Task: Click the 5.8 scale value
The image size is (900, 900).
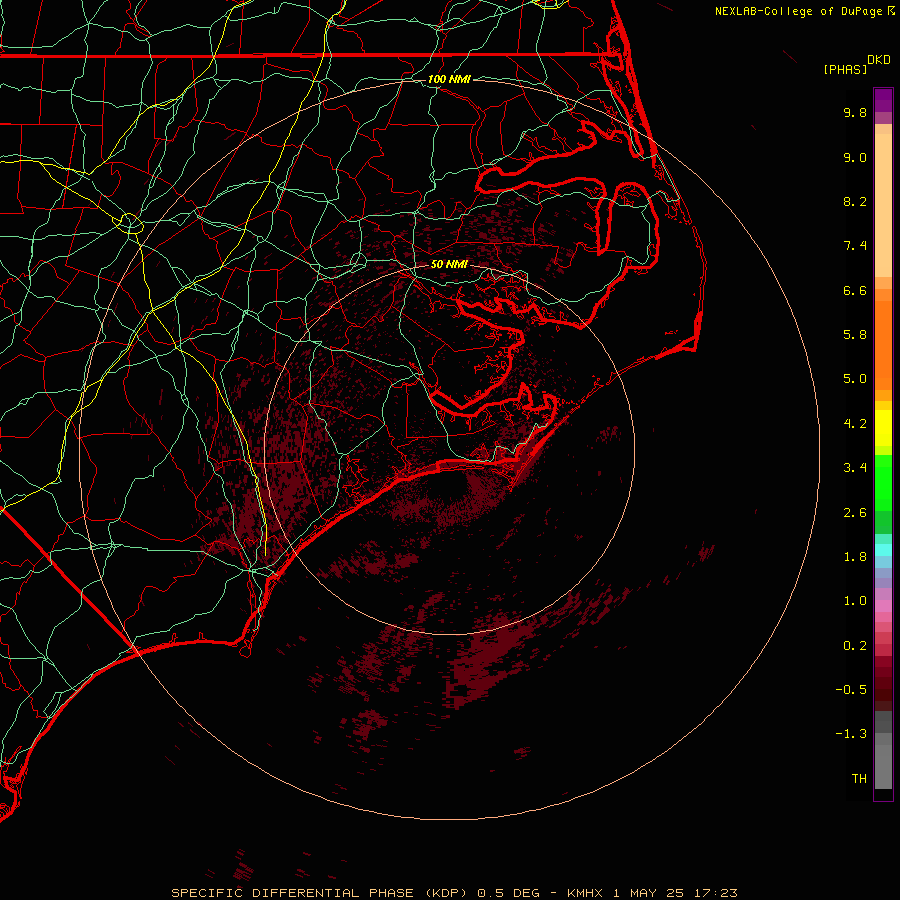Action: [x=855, y=335]
